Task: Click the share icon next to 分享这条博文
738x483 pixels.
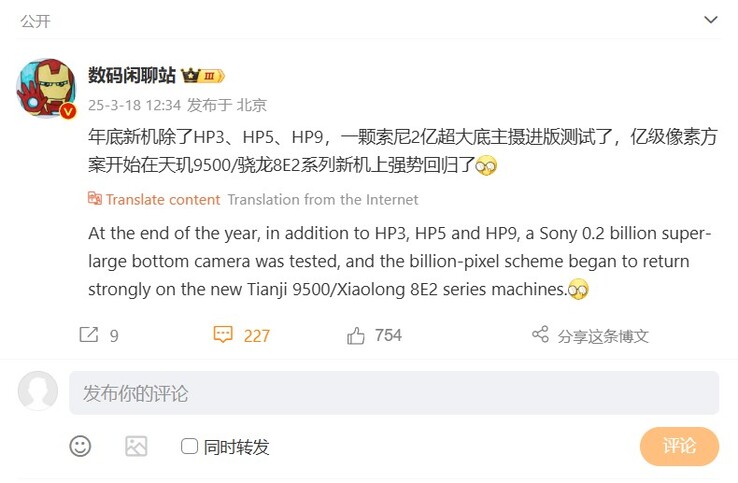Action: click(540, 334)
